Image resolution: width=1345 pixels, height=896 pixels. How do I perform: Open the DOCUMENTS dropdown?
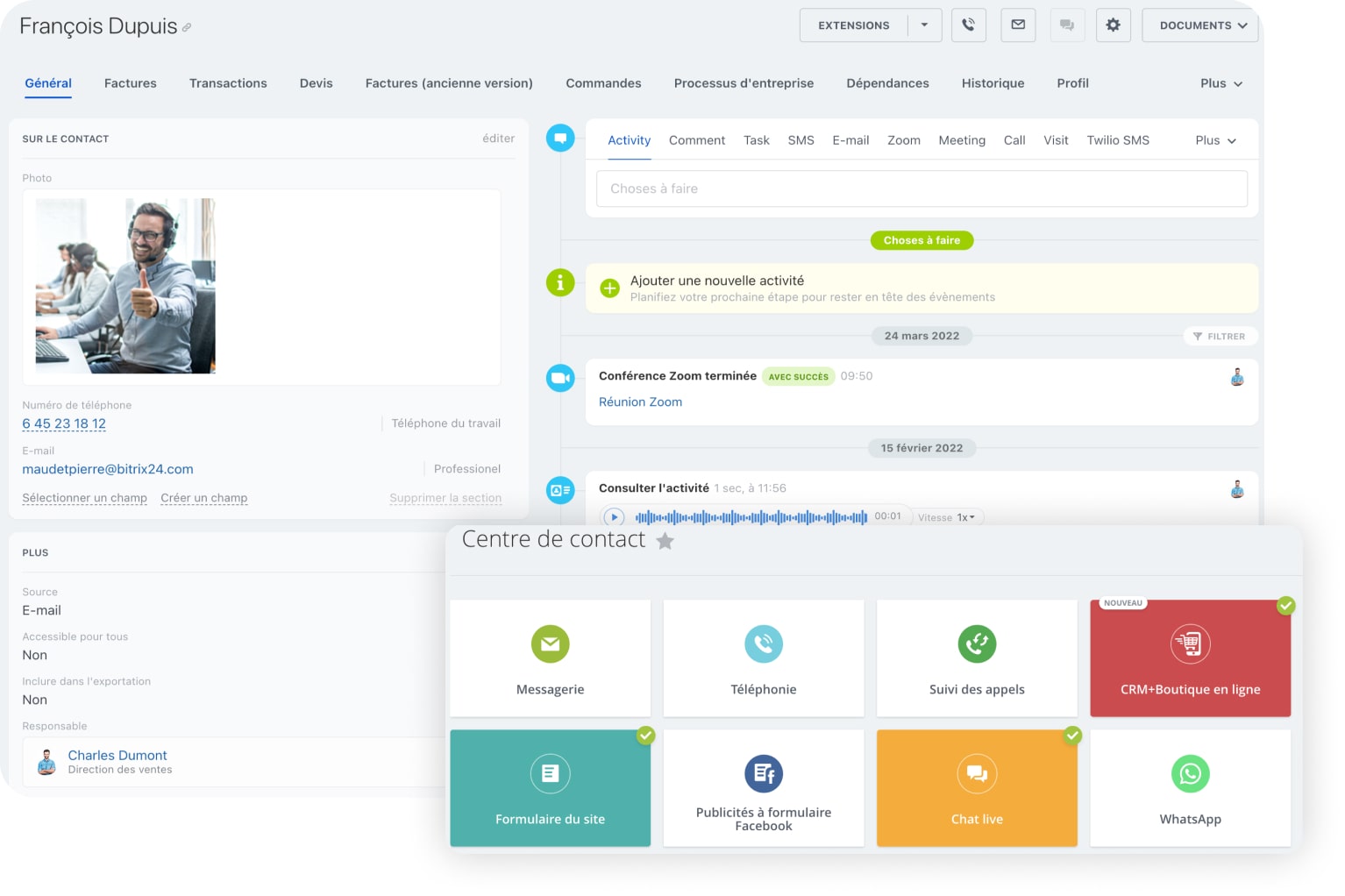(1200, 25)
